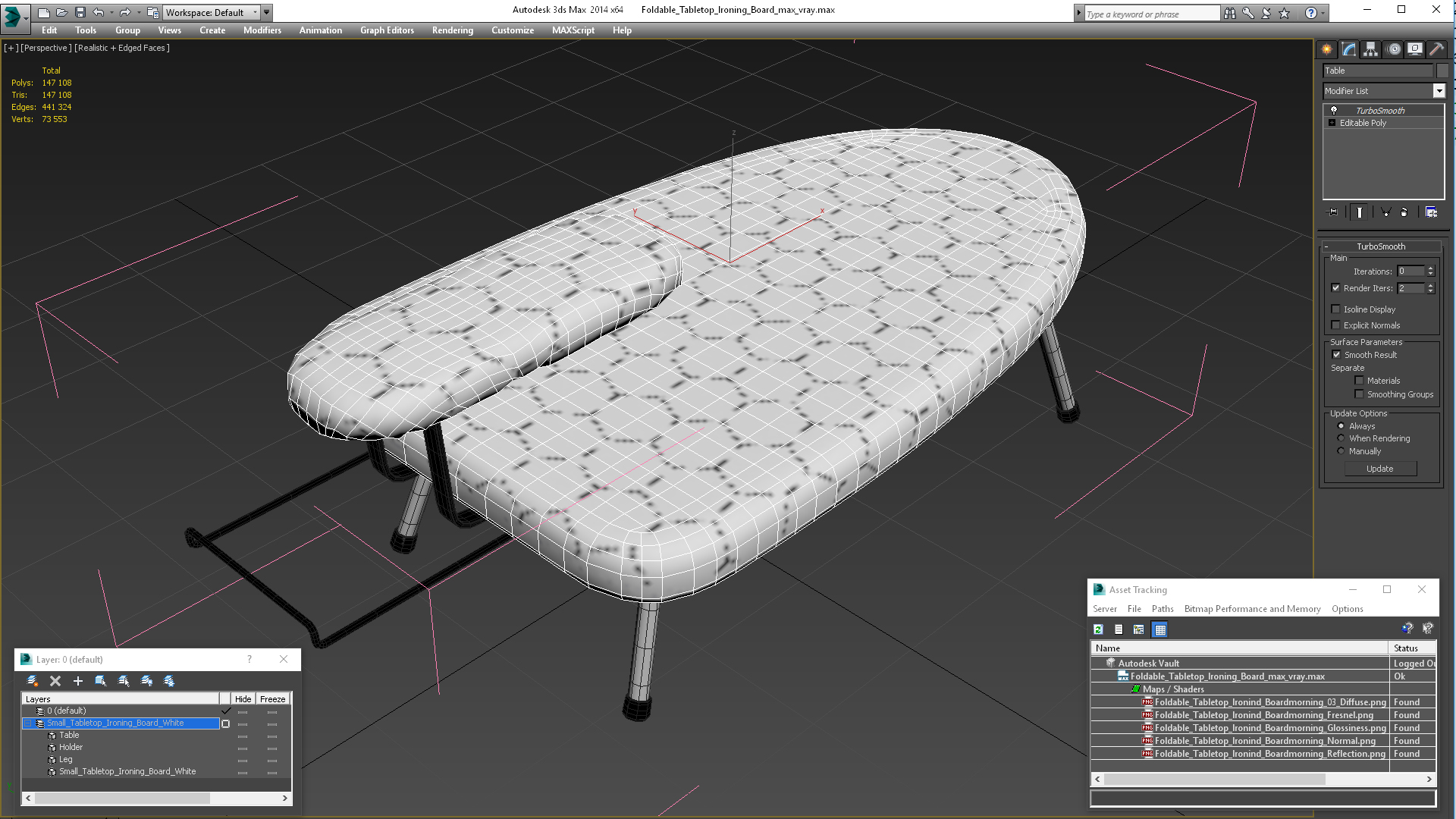1456x819 pixels.
Task: Click Make Unique modifier icon
Action: click(1385, 212)
